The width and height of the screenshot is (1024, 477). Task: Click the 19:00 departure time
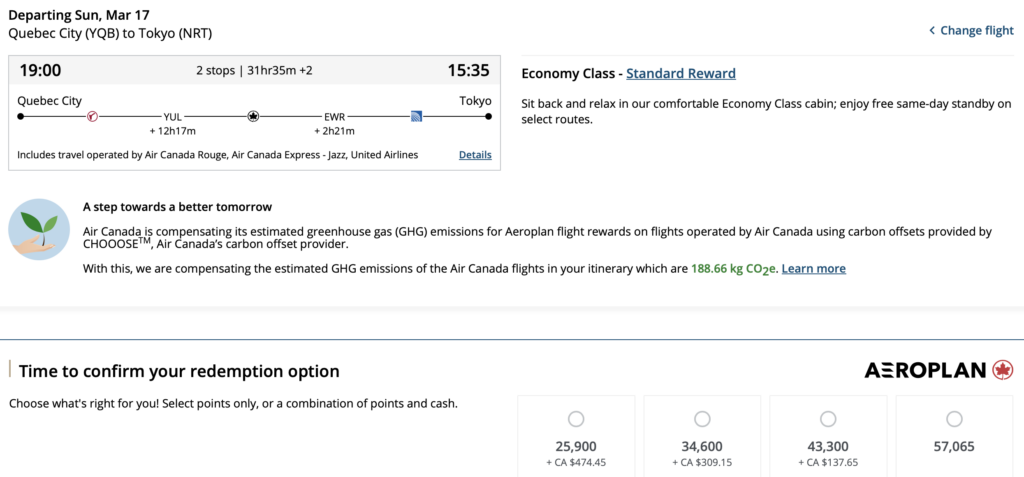40,70
